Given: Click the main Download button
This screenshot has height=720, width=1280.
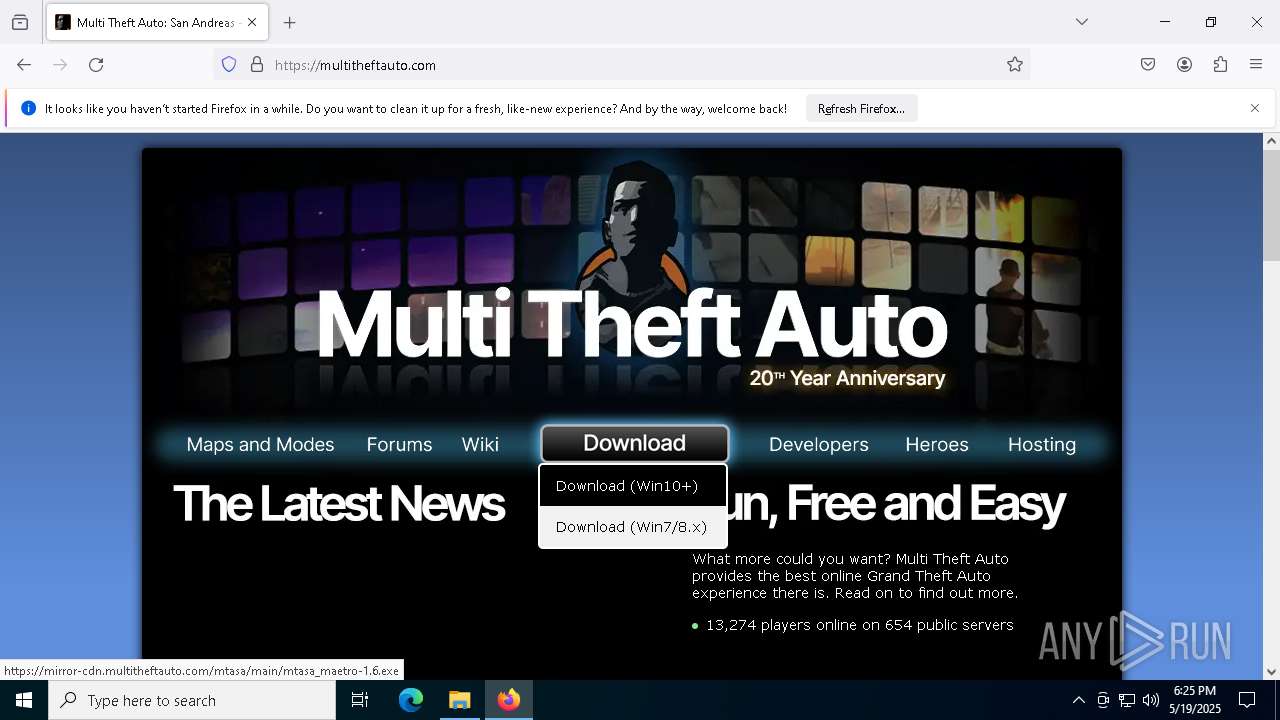Looking at the screenshot, I should click(634, 443).
